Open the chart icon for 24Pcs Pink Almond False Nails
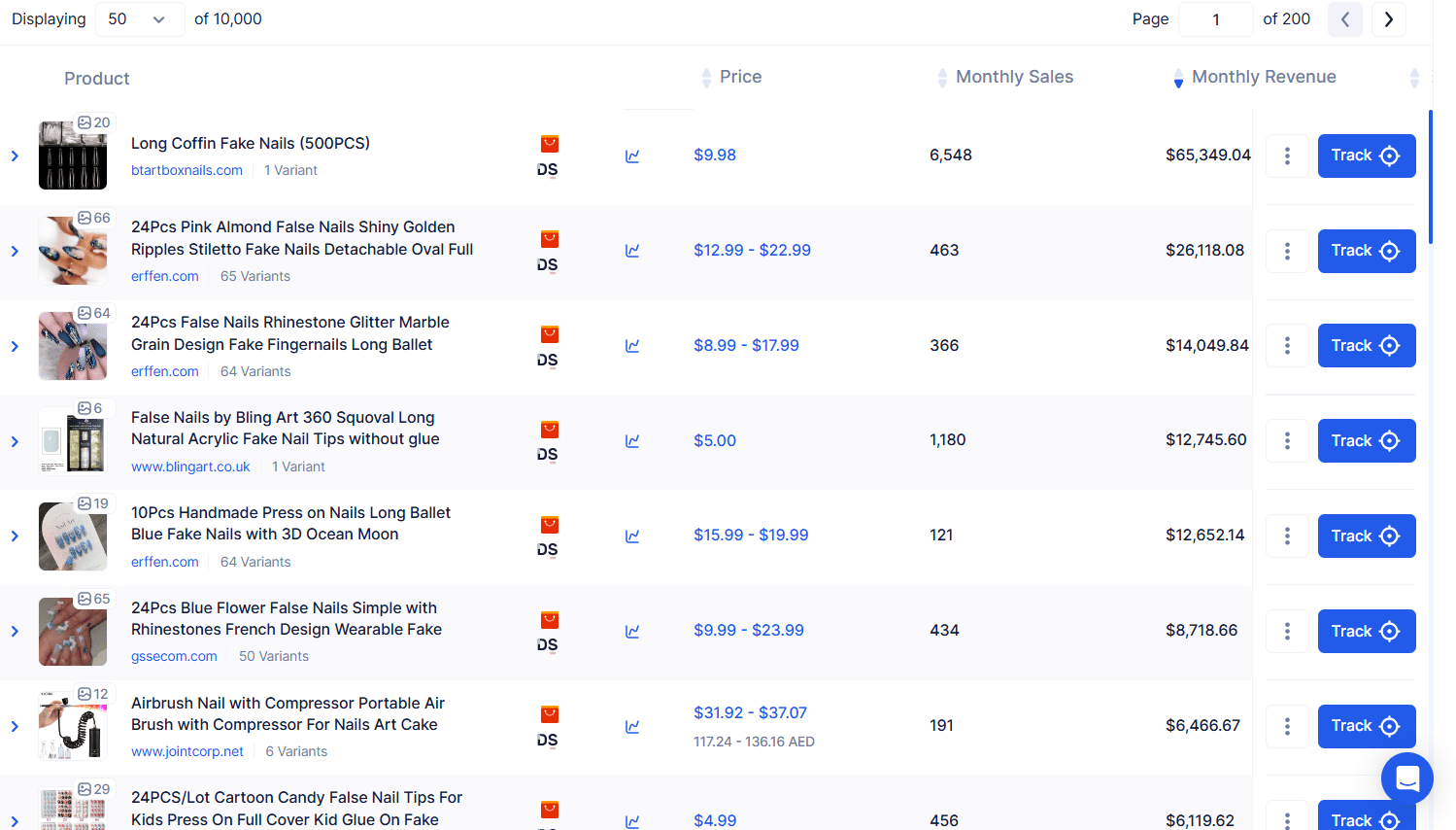The image size is (1456, 830). [x=632, y=251]
